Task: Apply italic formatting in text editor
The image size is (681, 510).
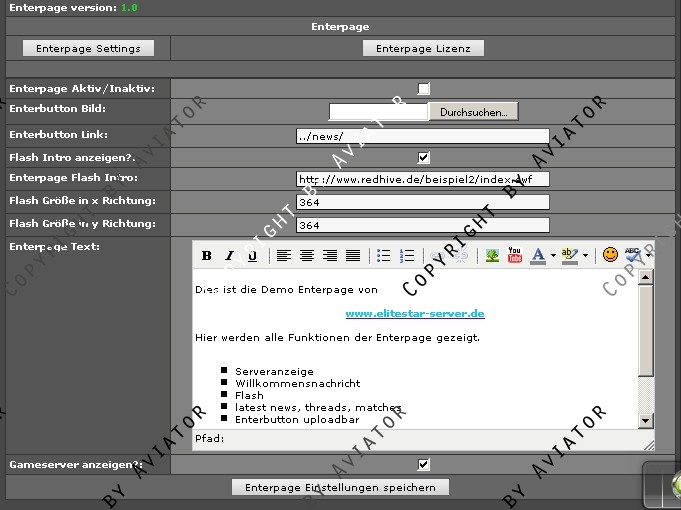Action: tap(229, 256)
